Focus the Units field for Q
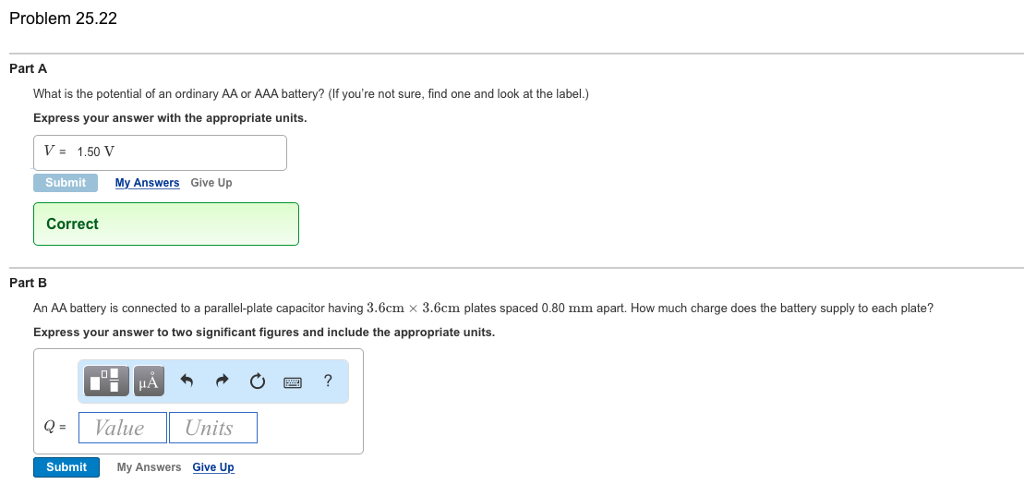1024x484 pixels. pyautogui.click(x=213, y=428)
